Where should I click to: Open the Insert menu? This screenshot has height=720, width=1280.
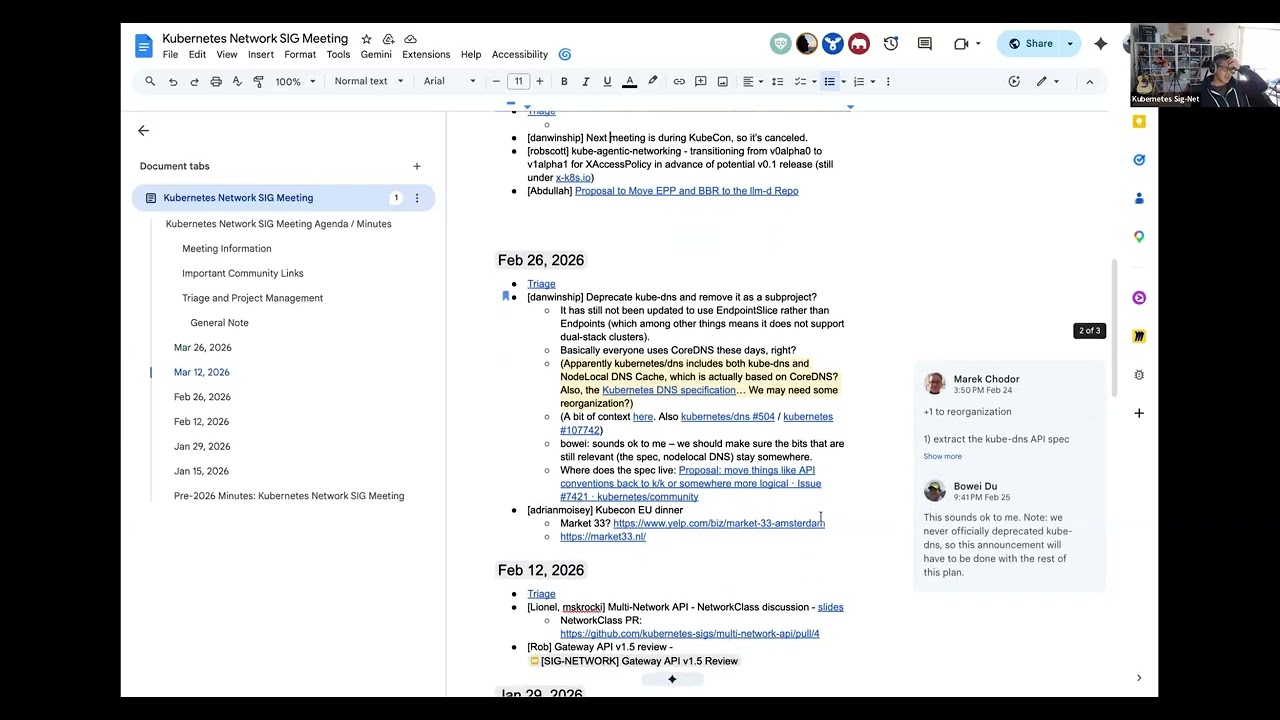click(x=261, y=55)
